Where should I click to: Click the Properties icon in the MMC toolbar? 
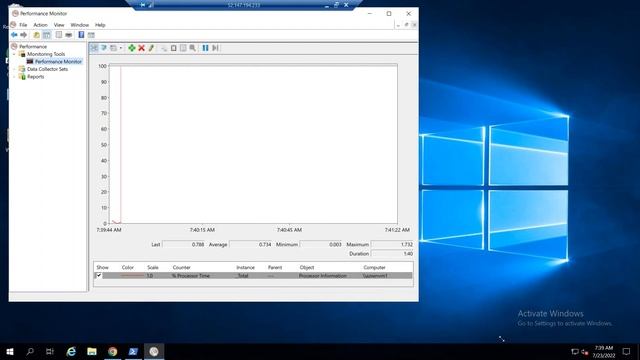(x=59, y=35)
